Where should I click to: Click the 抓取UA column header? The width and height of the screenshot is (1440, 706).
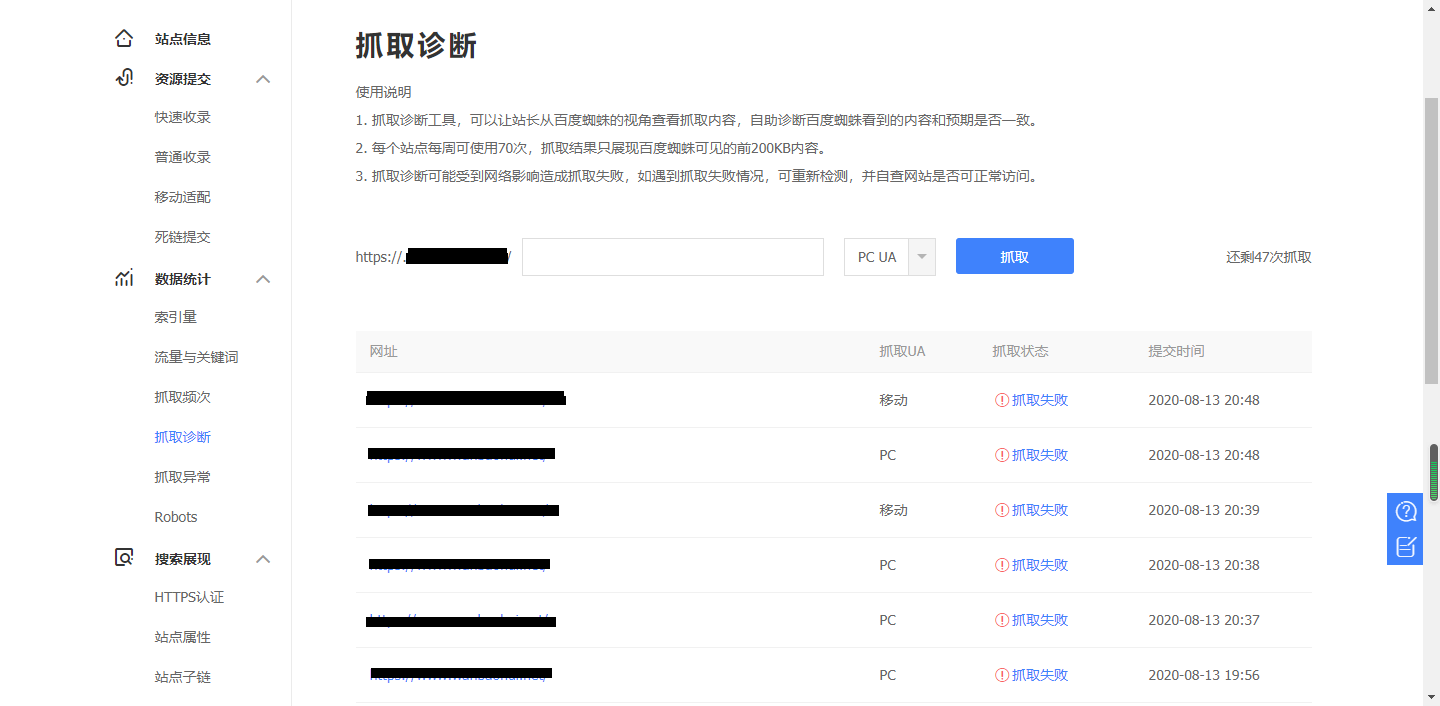[x=902, y=351]
